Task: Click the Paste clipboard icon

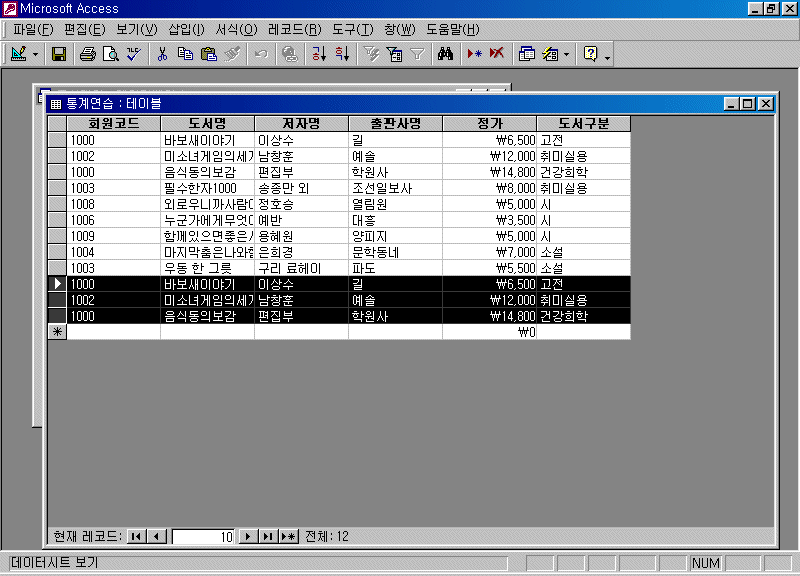Action: tap(209, 54)
